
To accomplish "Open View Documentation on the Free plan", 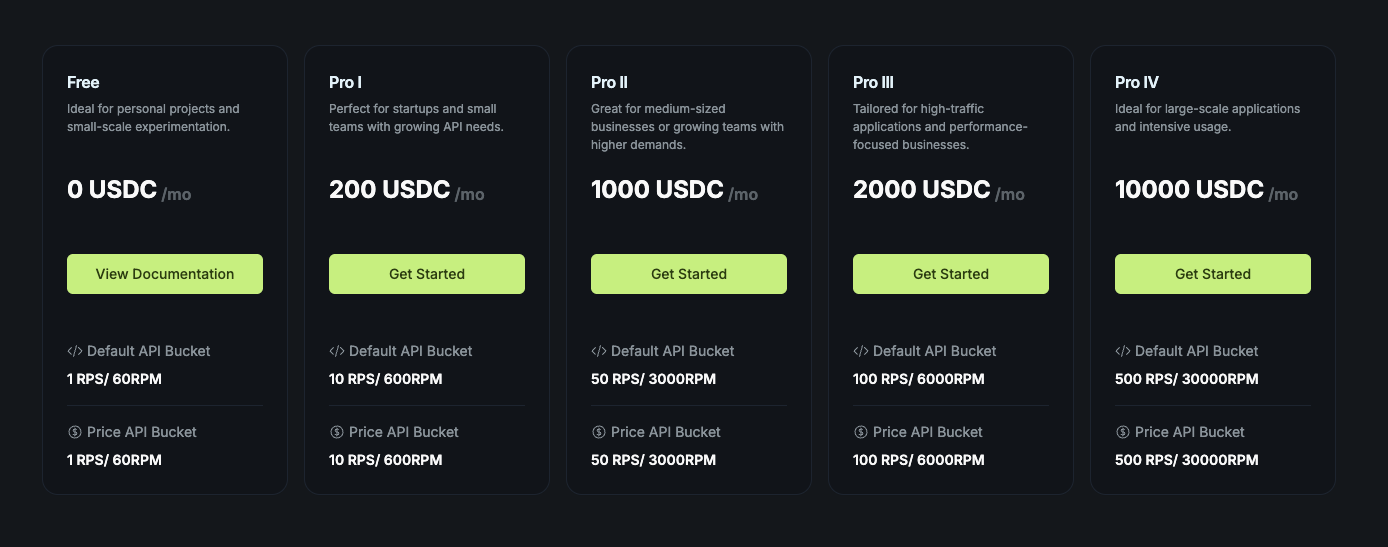I will point(165,274).
